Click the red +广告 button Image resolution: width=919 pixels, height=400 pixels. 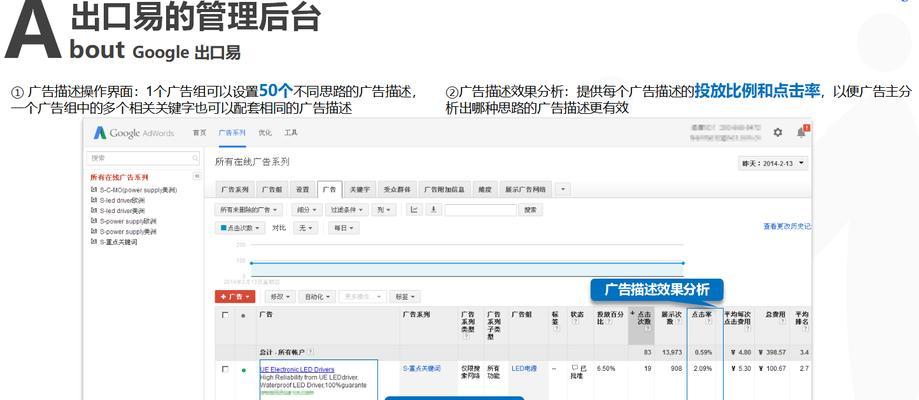click(235, 297)
